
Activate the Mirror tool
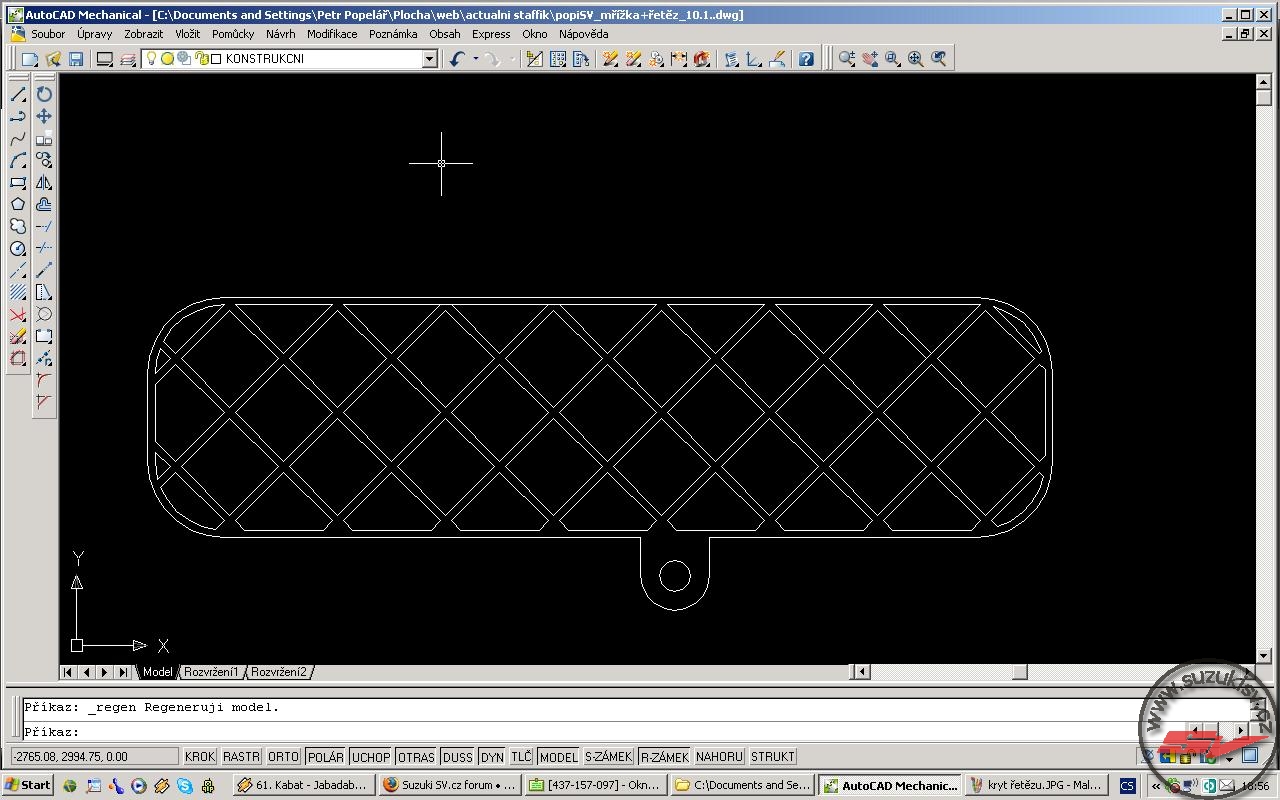tap(44, 182)
